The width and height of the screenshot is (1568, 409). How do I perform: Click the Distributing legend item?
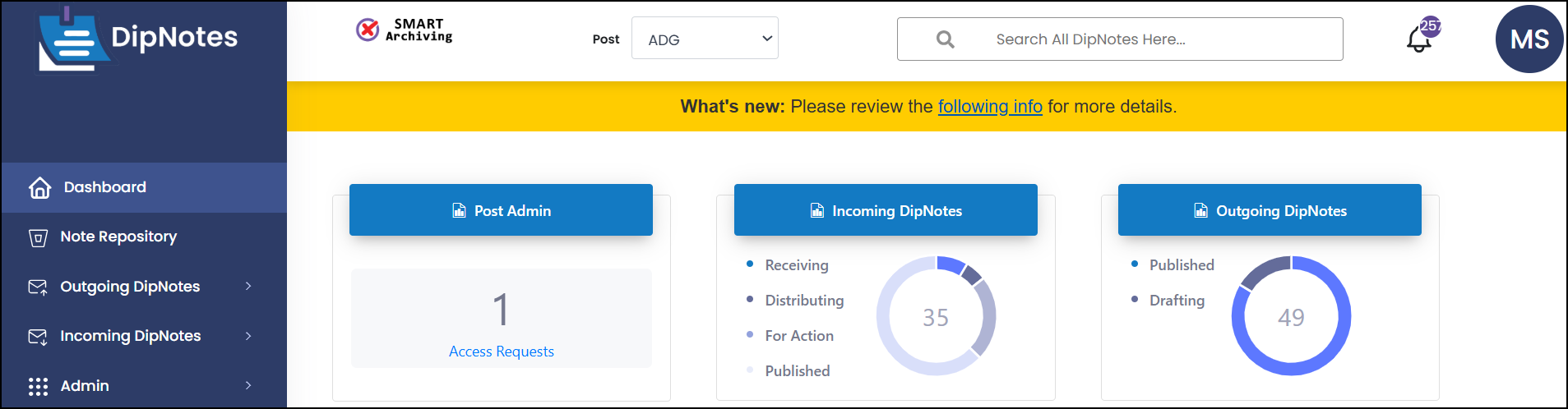point(795,301)
